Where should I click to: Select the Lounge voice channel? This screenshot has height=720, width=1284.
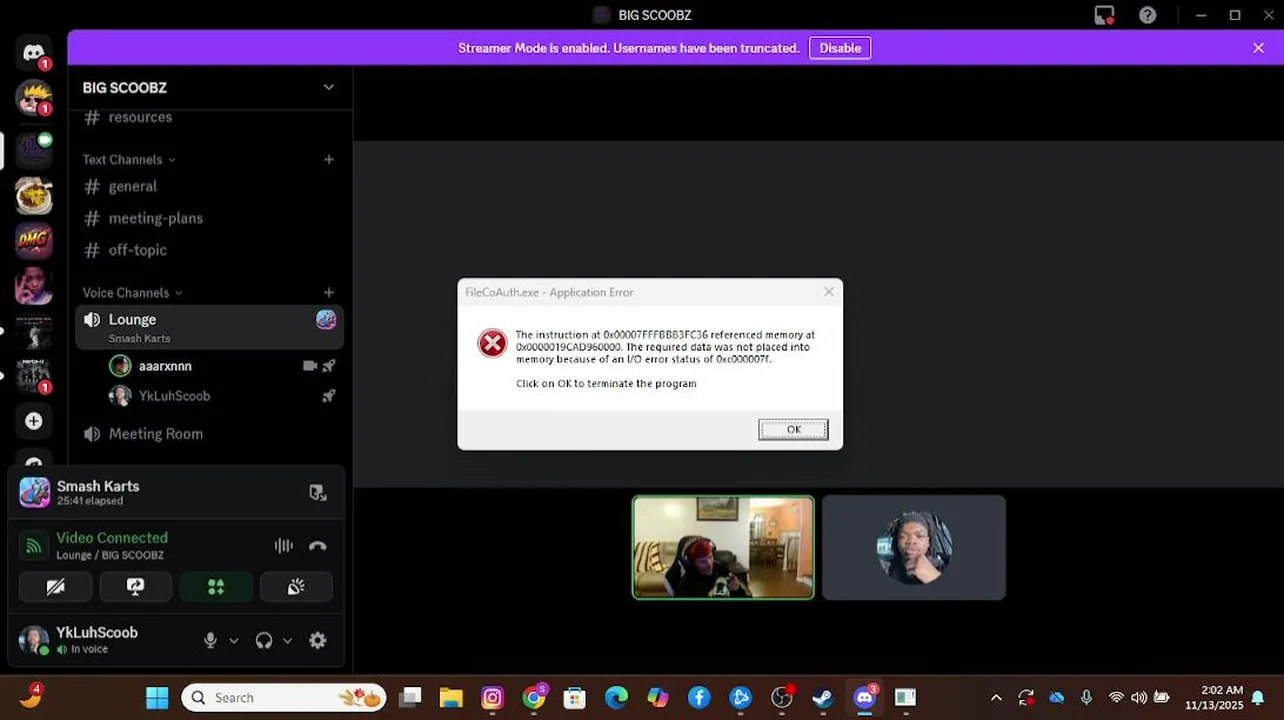point(210,327)
